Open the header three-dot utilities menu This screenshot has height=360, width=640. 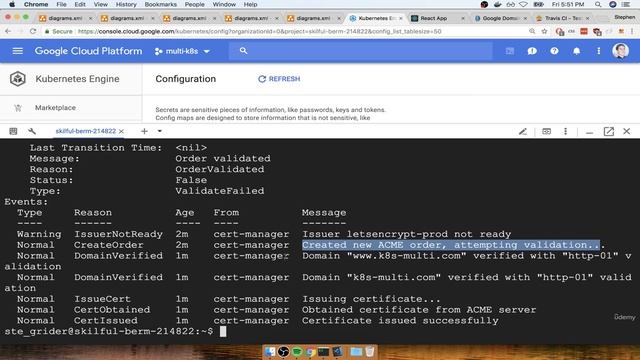click(x=598, y=51)
